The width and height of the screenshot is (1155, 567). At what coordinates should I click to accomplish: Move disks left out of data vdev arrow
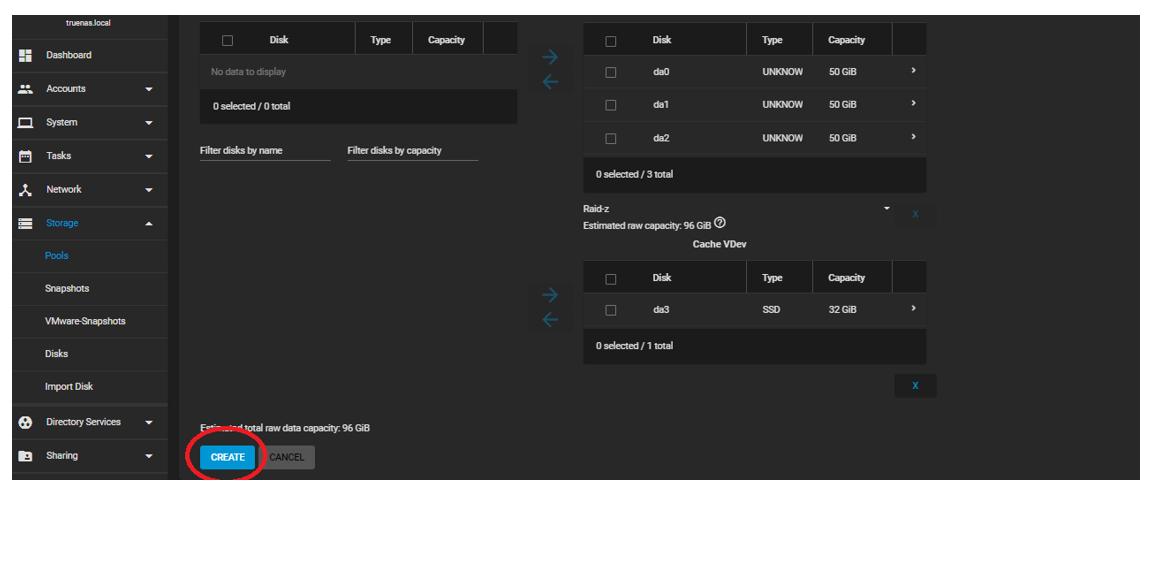(550, 82)
